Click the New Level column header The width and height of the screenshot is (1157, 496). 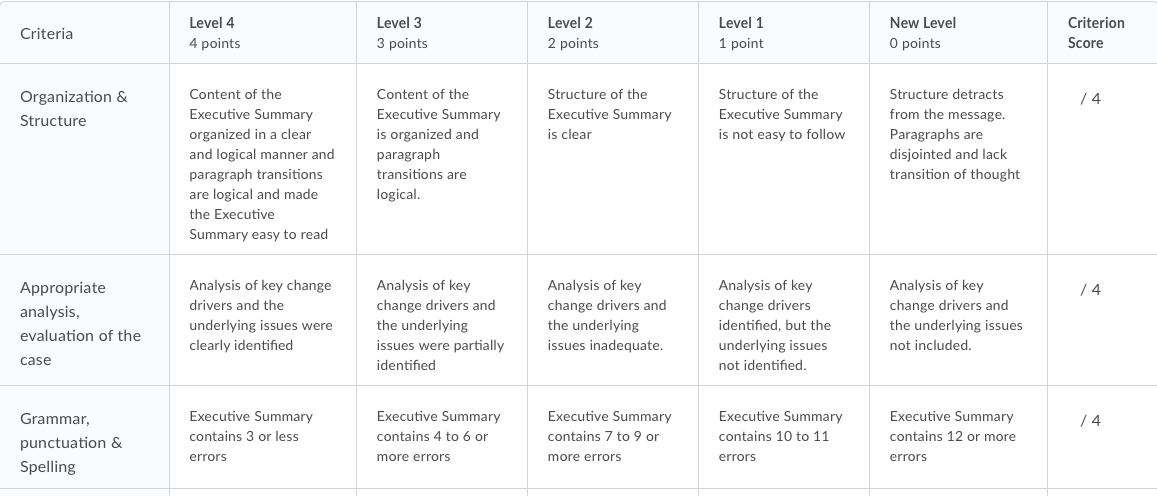(959, 32)
